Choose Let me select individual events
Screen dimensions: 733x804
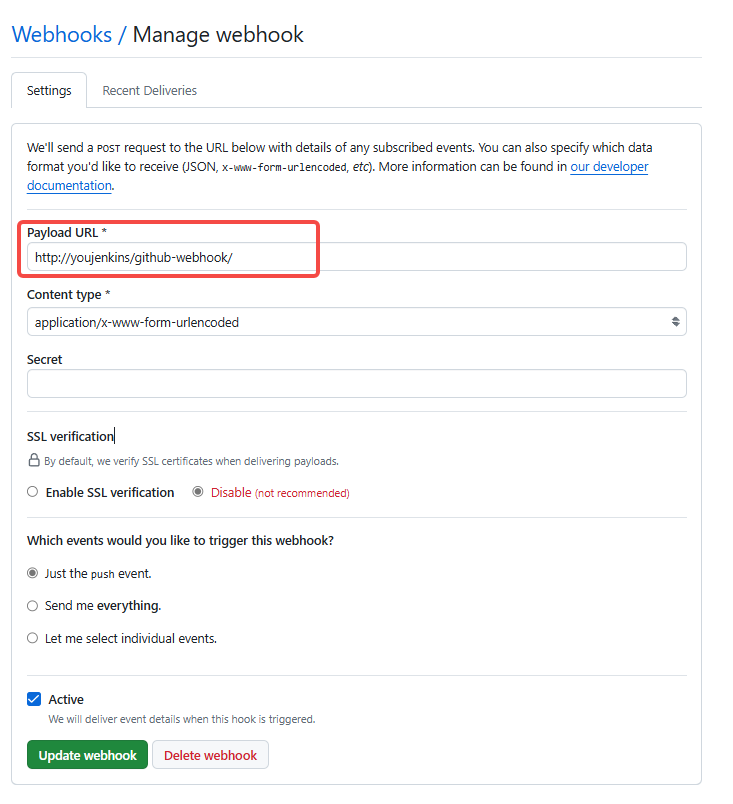(33, 638)
